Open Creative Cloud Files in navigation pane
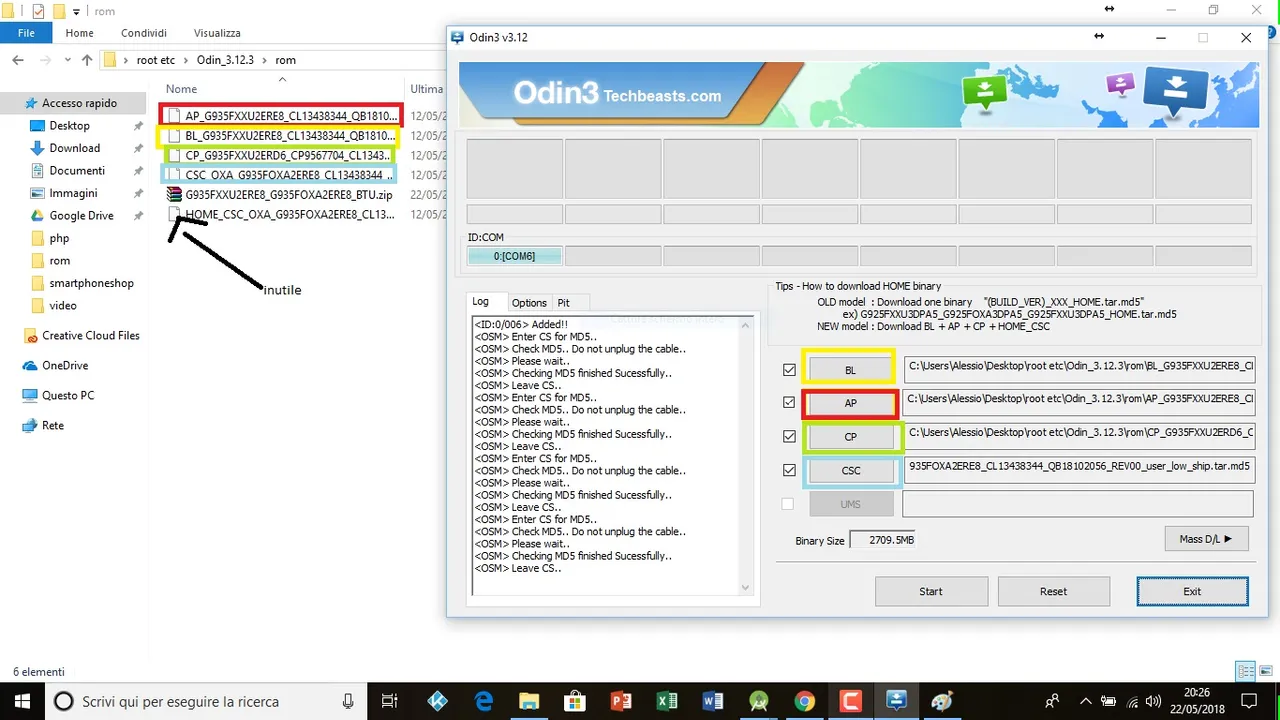The image size is (1280, 720). click(x=90, y=336)
